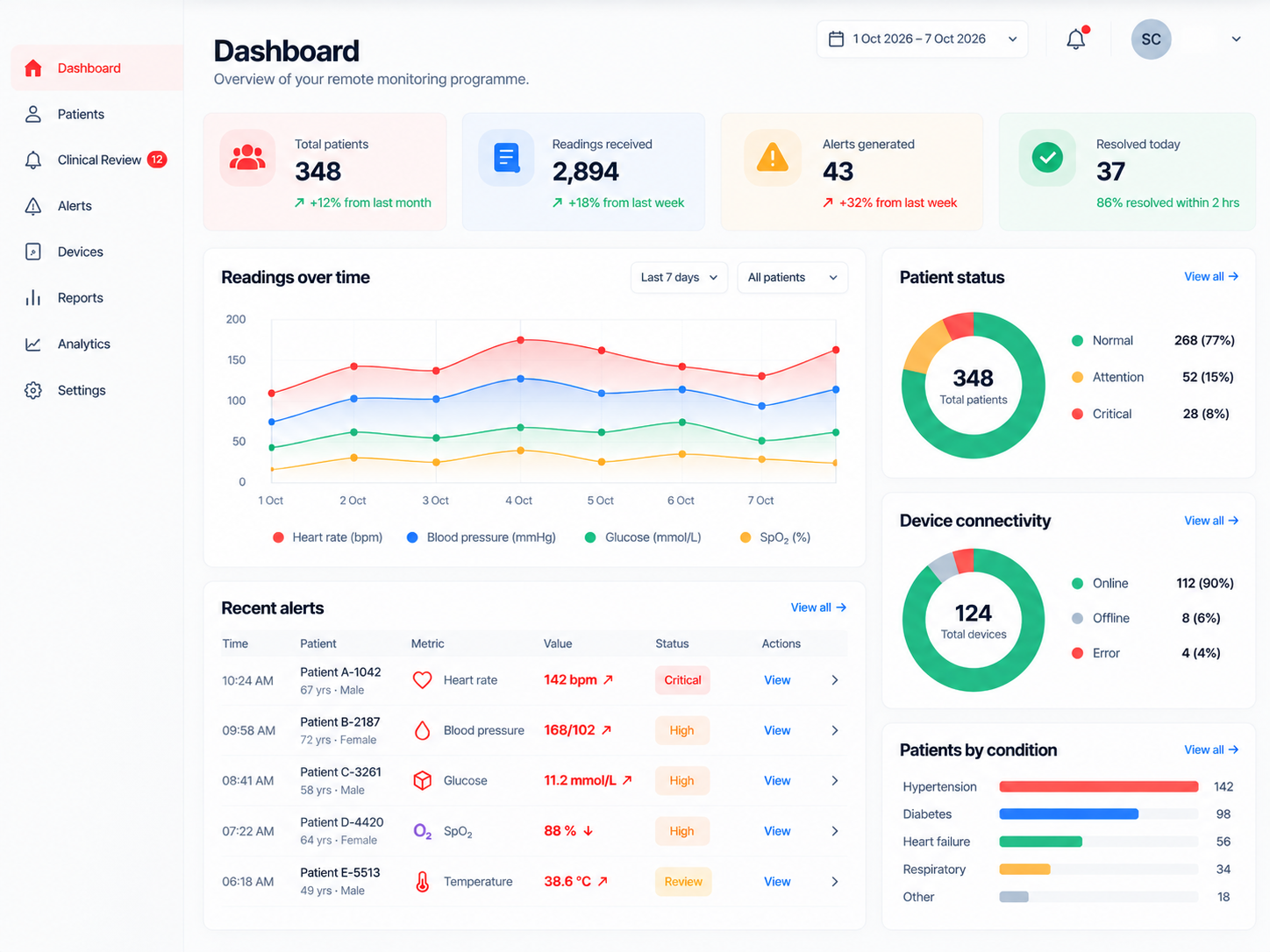Viewport: 1270px width, 952px height.
Task: Click the Diabetes condition bar
Action: tap(1069, 814)
